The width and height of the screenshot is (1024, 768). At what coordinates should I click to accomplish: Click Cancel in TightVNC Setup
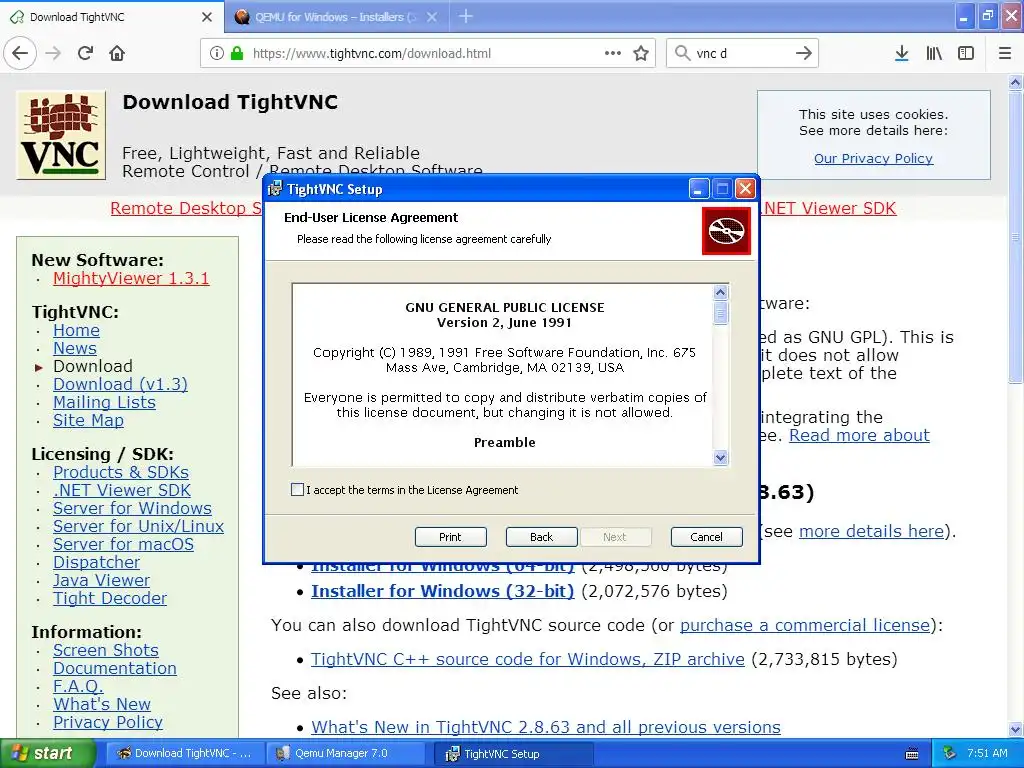tap(707, 537)
